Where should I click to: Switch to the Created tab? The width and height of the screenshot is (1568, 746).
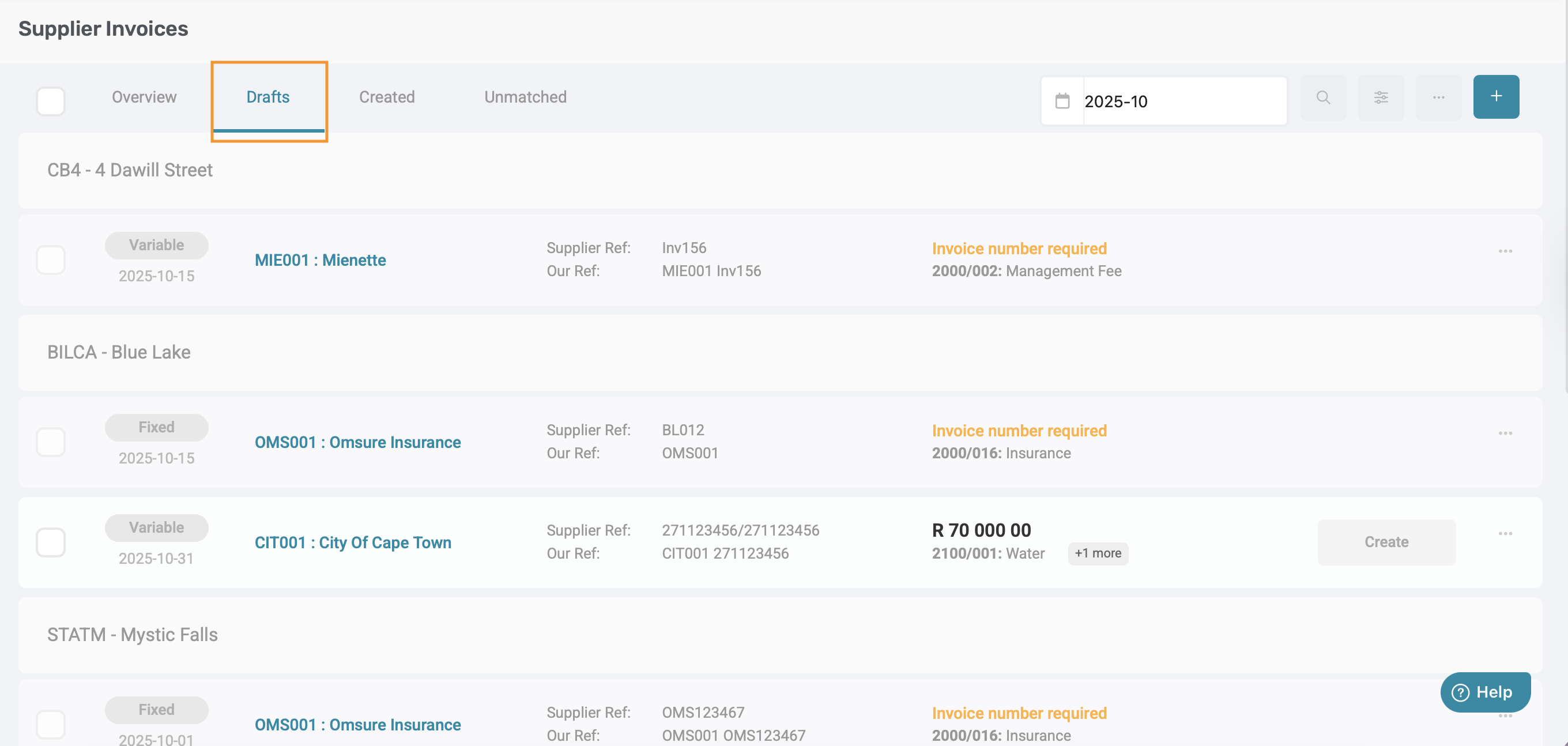coord(386,97)
